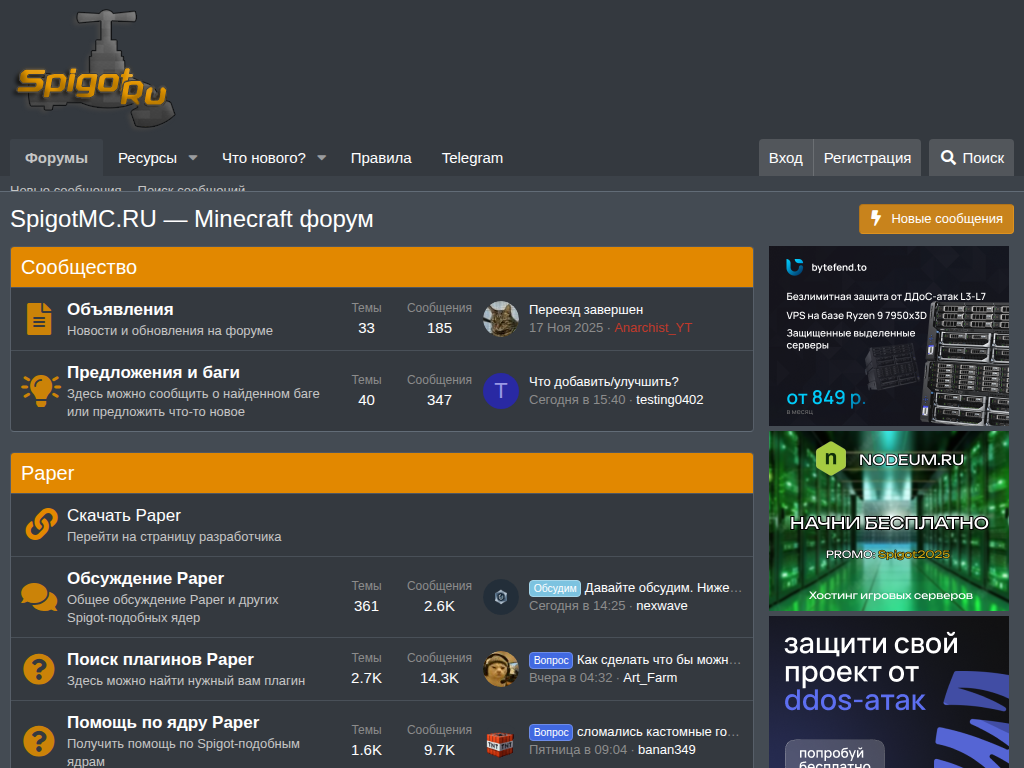Click the lightbulb icon for Предложения и баги
The height and width of the screenshot is (768, 1024).
coord(41,390)
